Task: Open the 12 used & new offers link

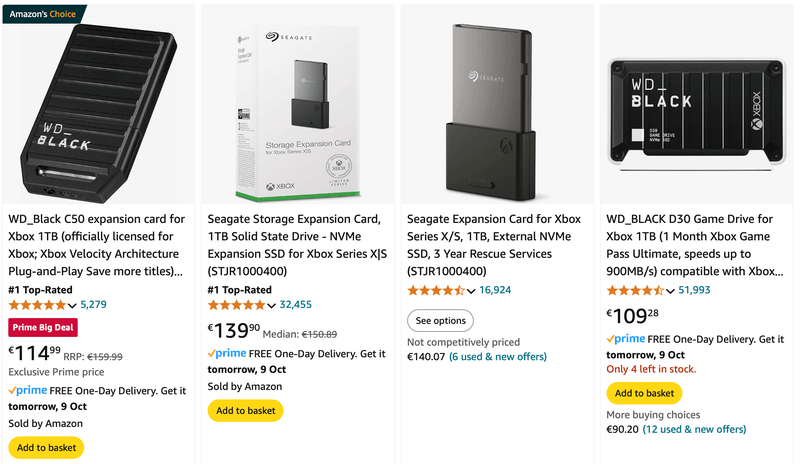Action: point(694,429)
